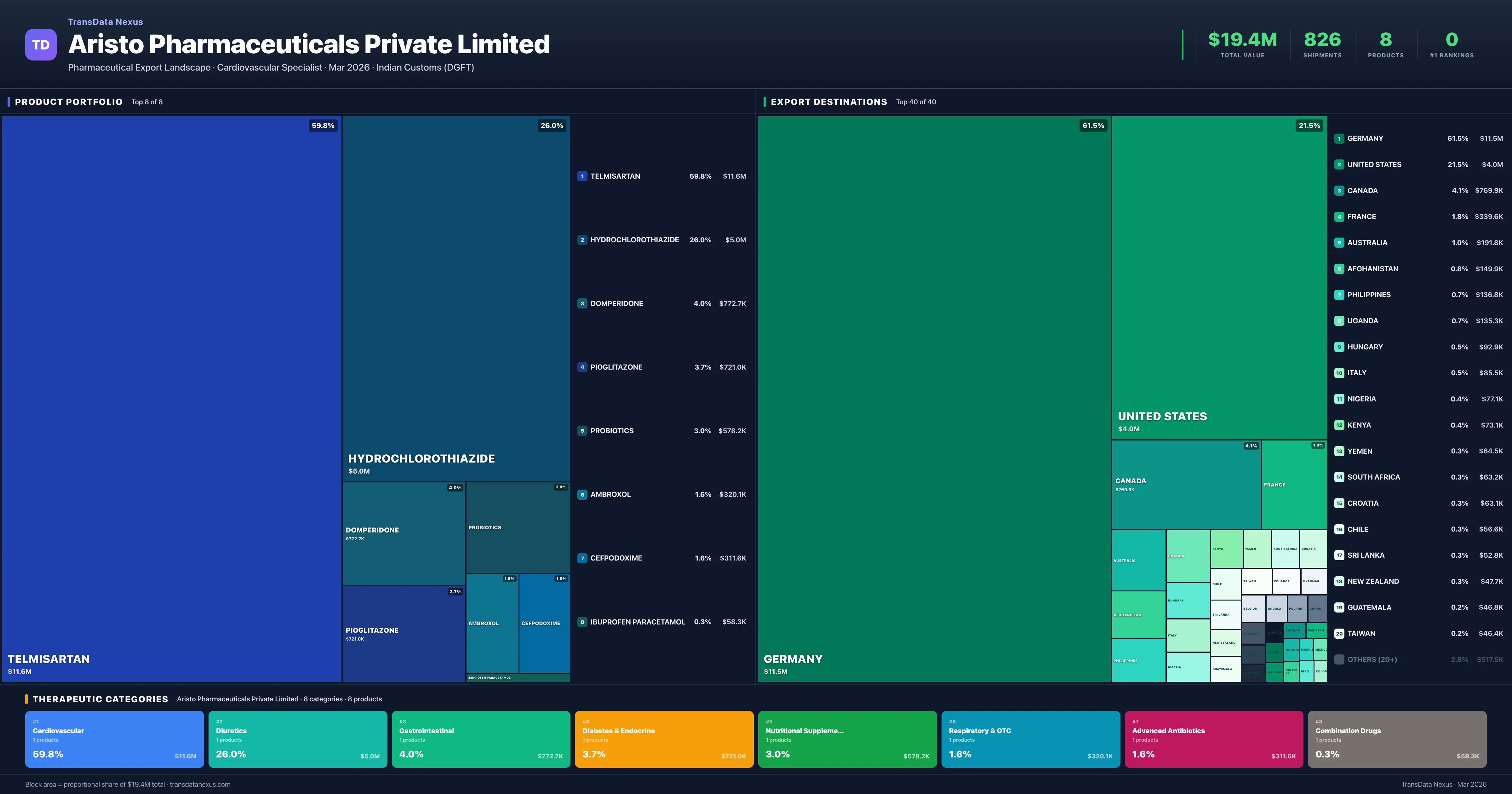The height and width of the screenshot is (794, 1512).
Task: Click Germany rank 1 badge in destinations list
Action: [1339, 139]
